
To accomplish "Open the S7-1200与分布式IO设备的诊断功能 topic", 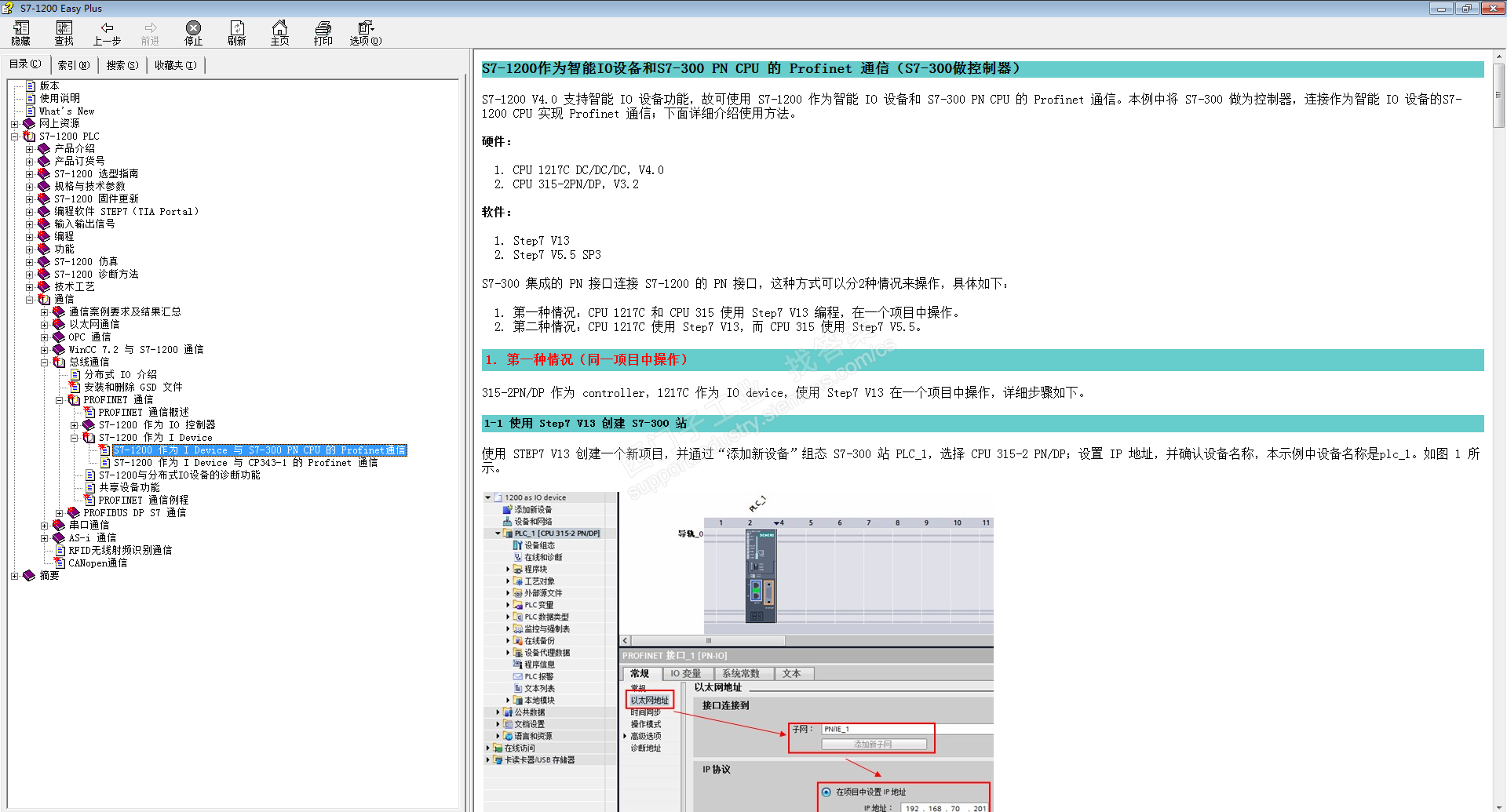I will (x=180, y=475).
